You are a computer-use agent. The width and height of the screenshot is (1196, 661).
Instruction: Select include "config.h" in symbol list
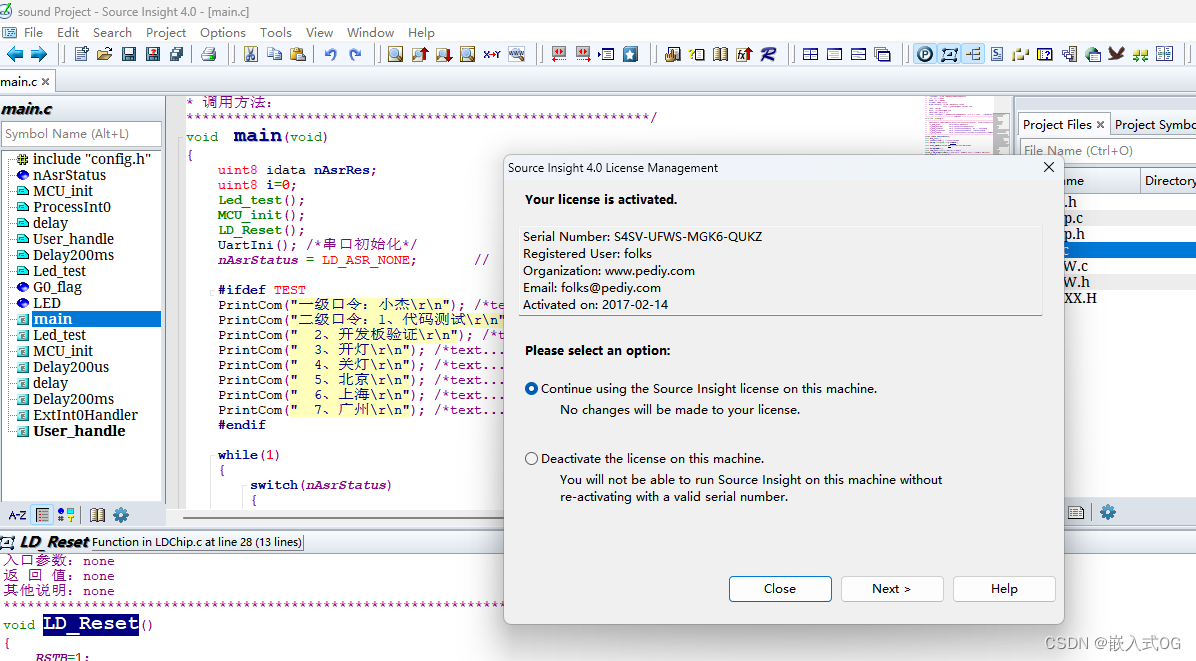(92, 159)
